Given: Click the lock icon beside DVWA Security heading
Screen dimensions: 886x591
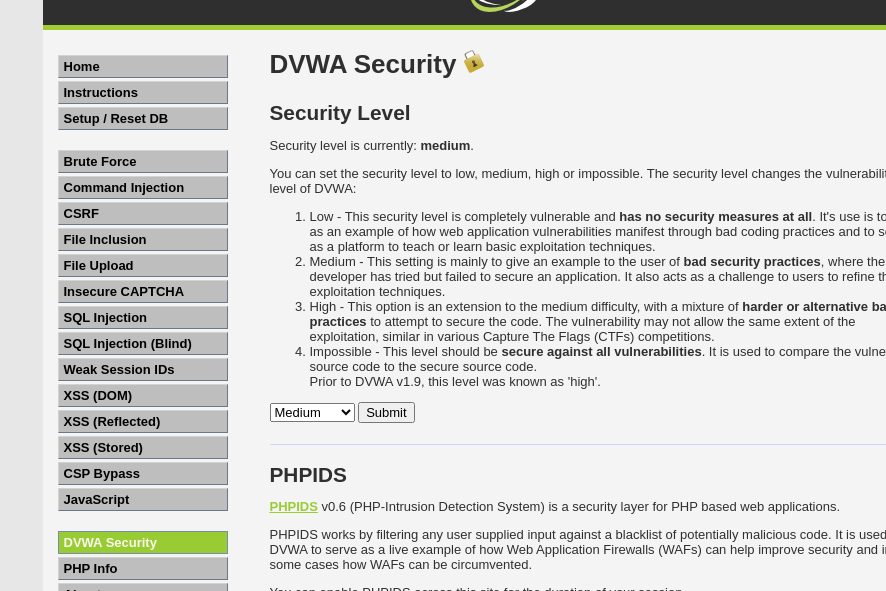Looking at the screenshot, I should (472, 61).
